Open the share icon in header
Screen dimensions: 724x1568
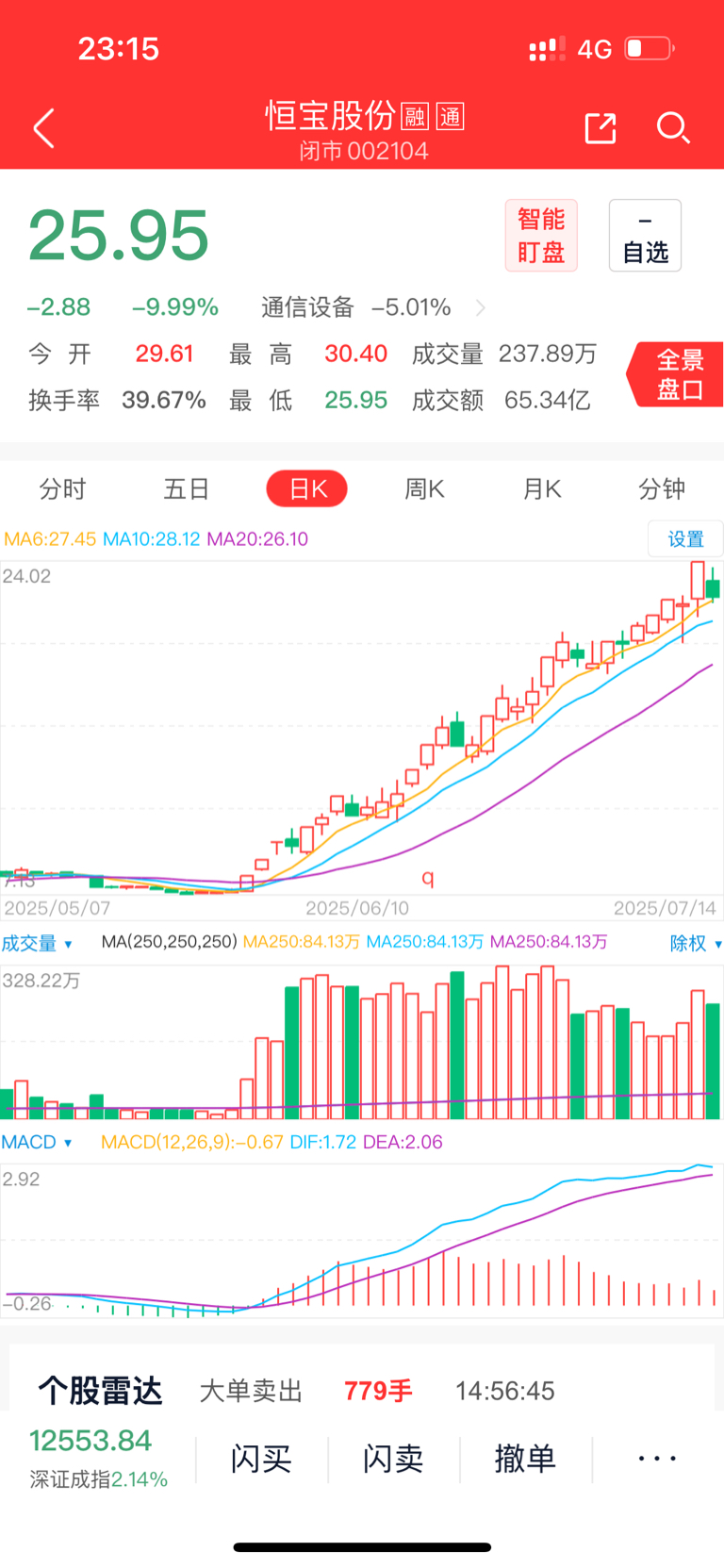(x=601, y=128)
